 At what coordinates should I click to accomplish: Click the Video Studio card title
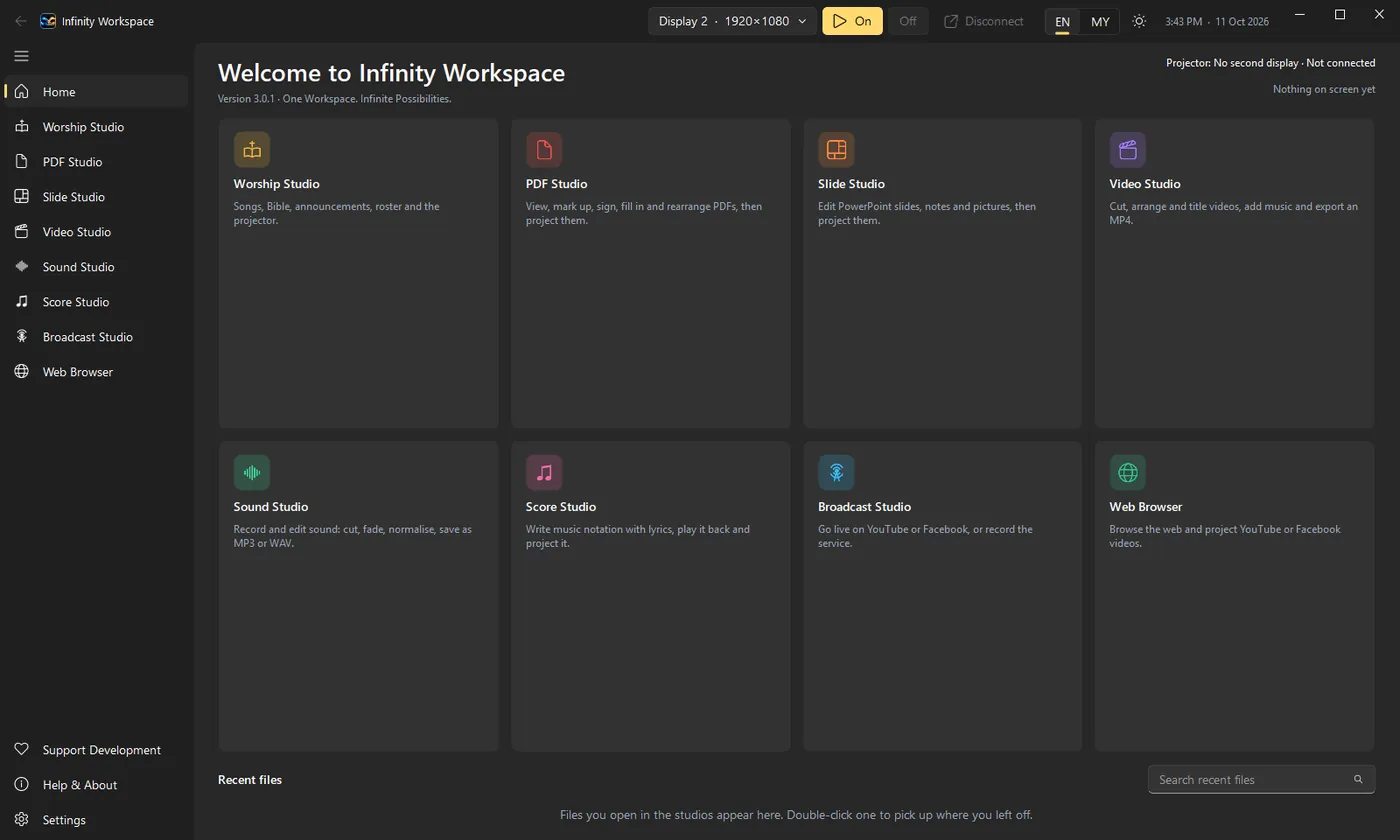tap(1145, 184)
